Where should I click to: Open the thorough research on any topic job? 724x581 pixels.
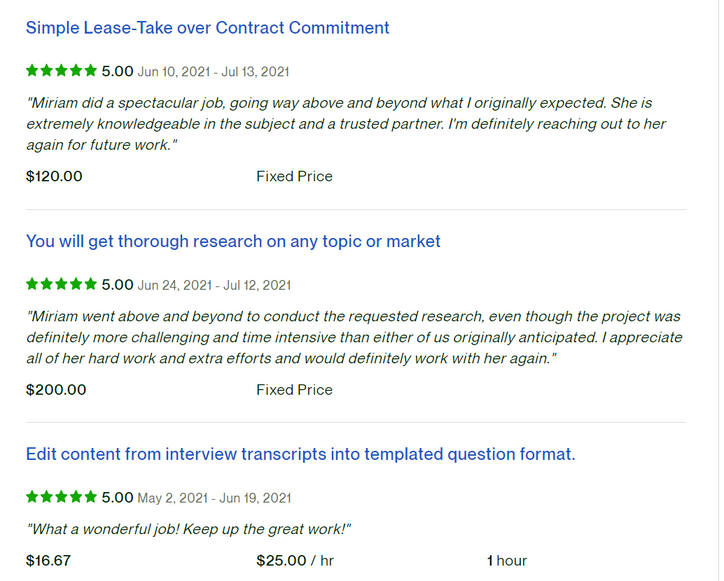point(233,241)
